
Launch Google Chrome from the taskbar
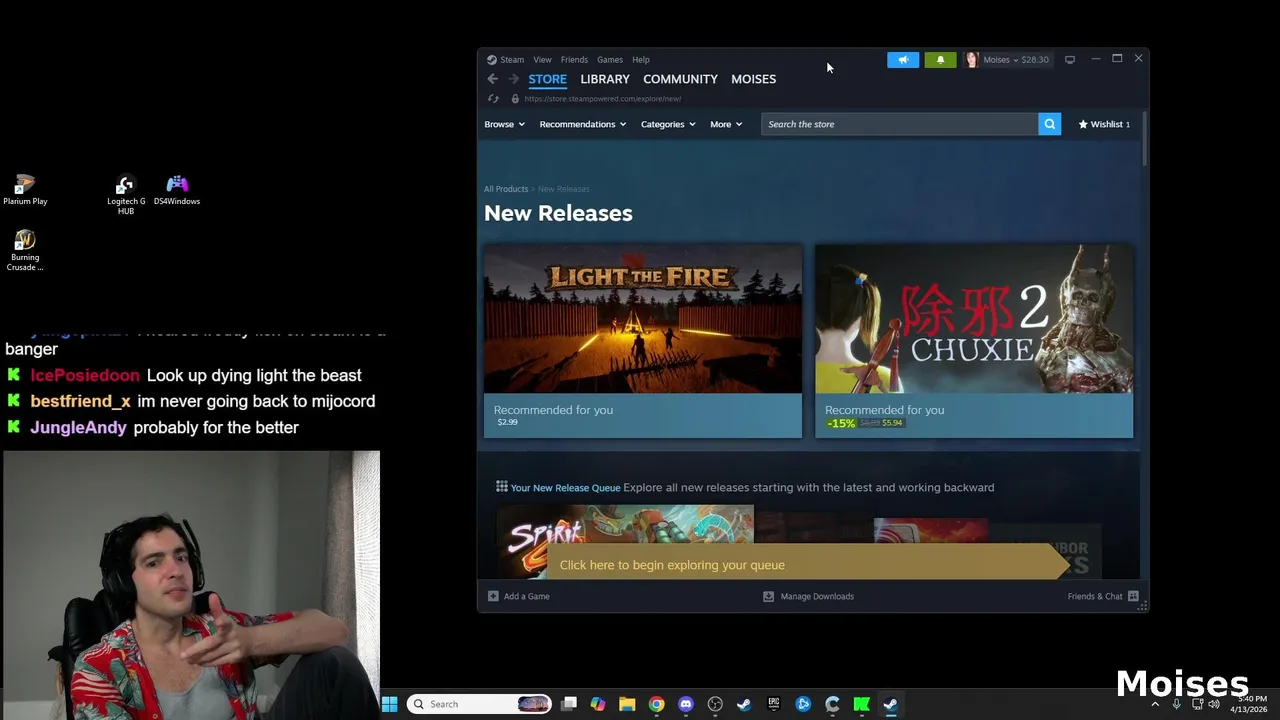coord(656,704)
